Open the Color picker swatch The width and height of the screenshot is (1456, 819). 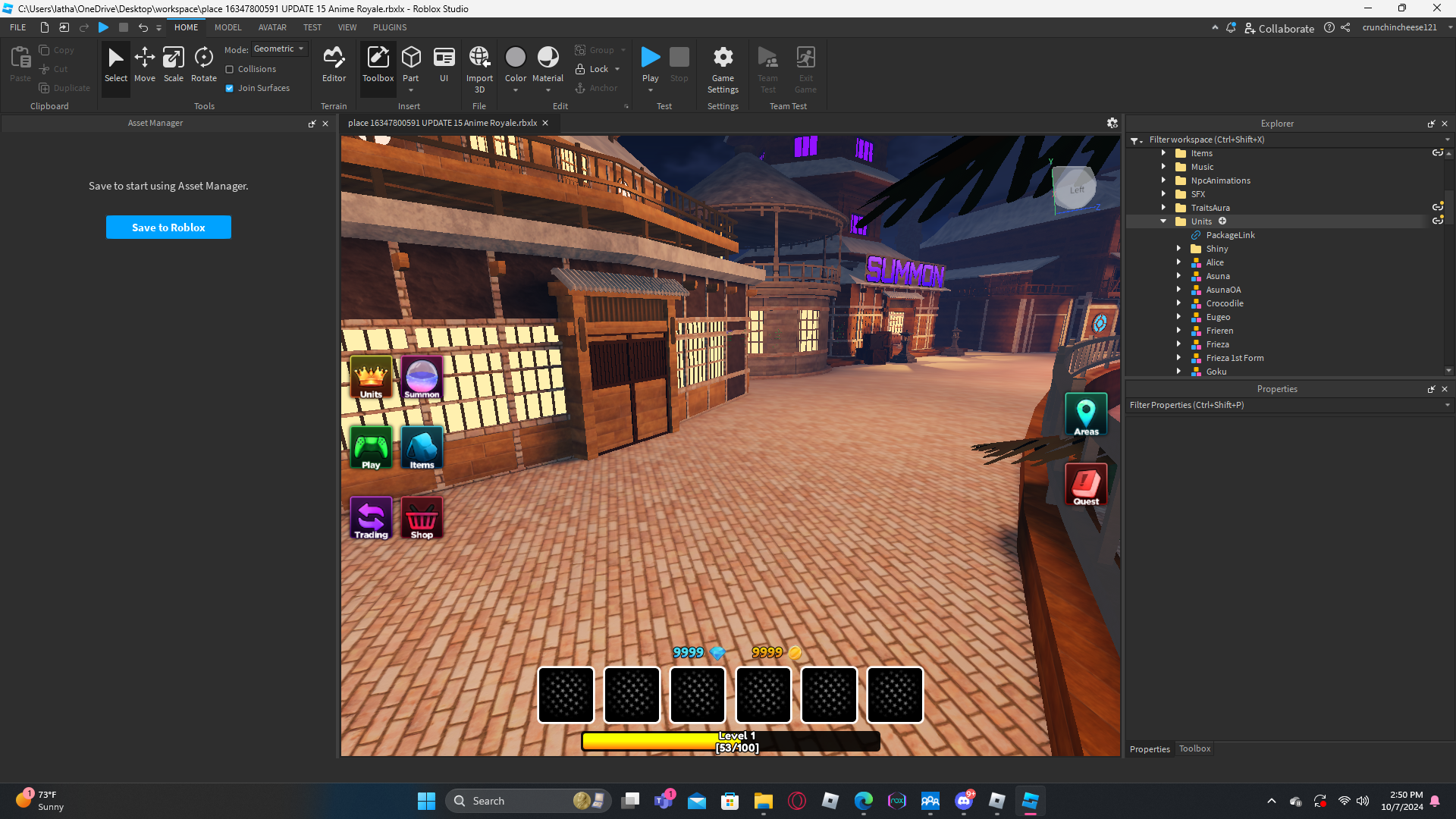[x=515, y=58]
